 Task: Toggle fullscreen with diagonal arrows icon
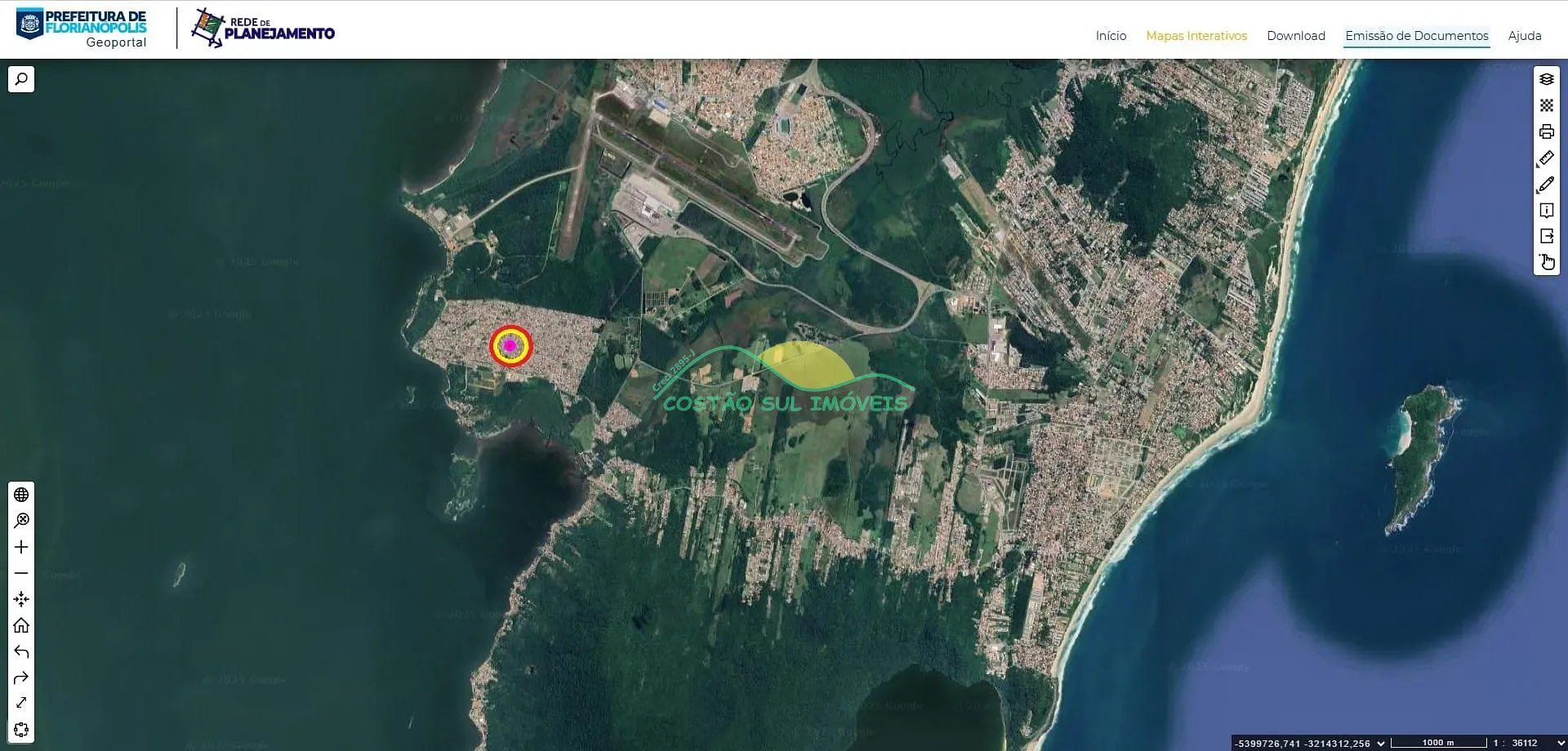point(21,703)
